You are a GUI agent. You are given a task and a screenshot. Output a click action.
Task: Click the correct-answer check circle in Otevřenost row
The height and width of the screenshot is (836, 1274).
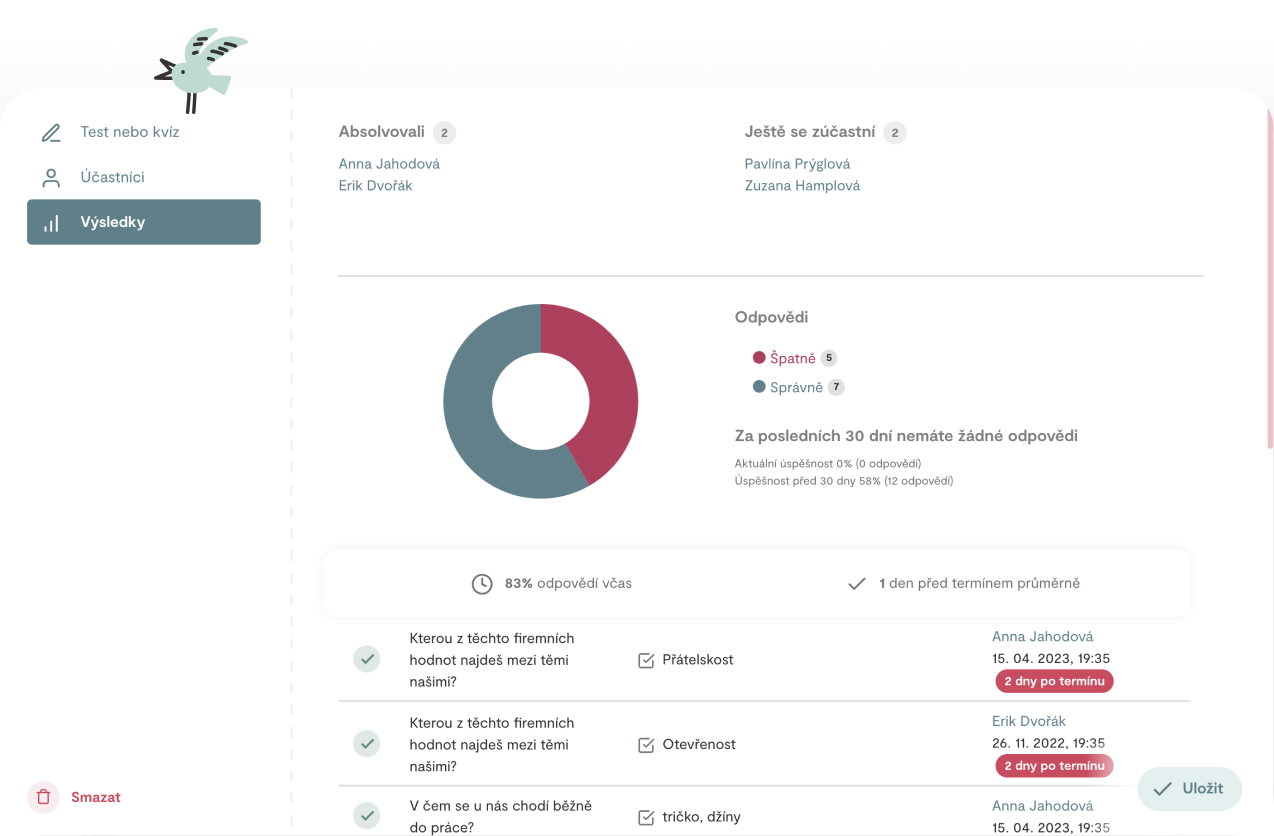(x=367, y=743)
